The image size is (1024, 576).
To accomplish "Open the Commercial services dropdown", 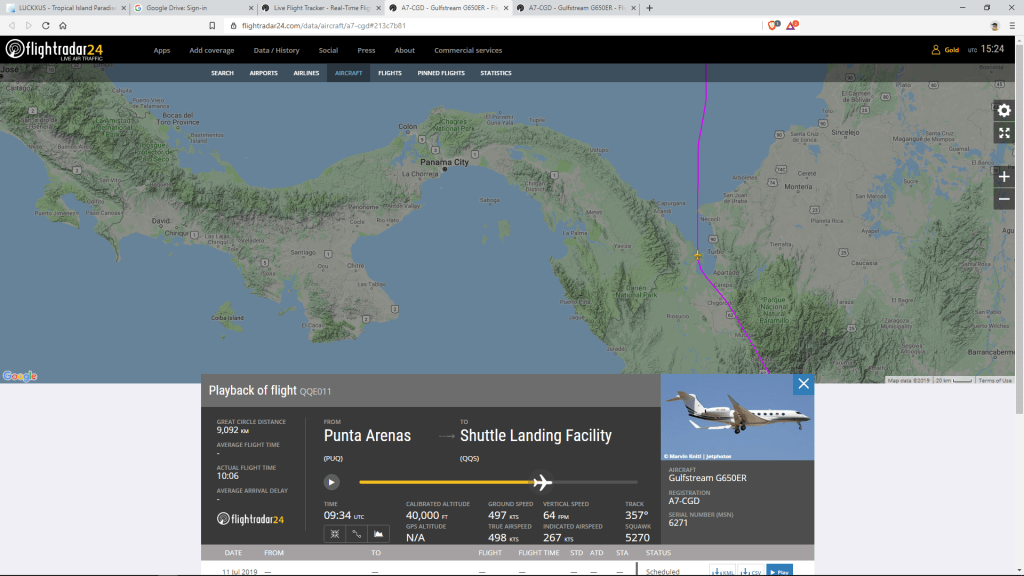I will (468, 50).
